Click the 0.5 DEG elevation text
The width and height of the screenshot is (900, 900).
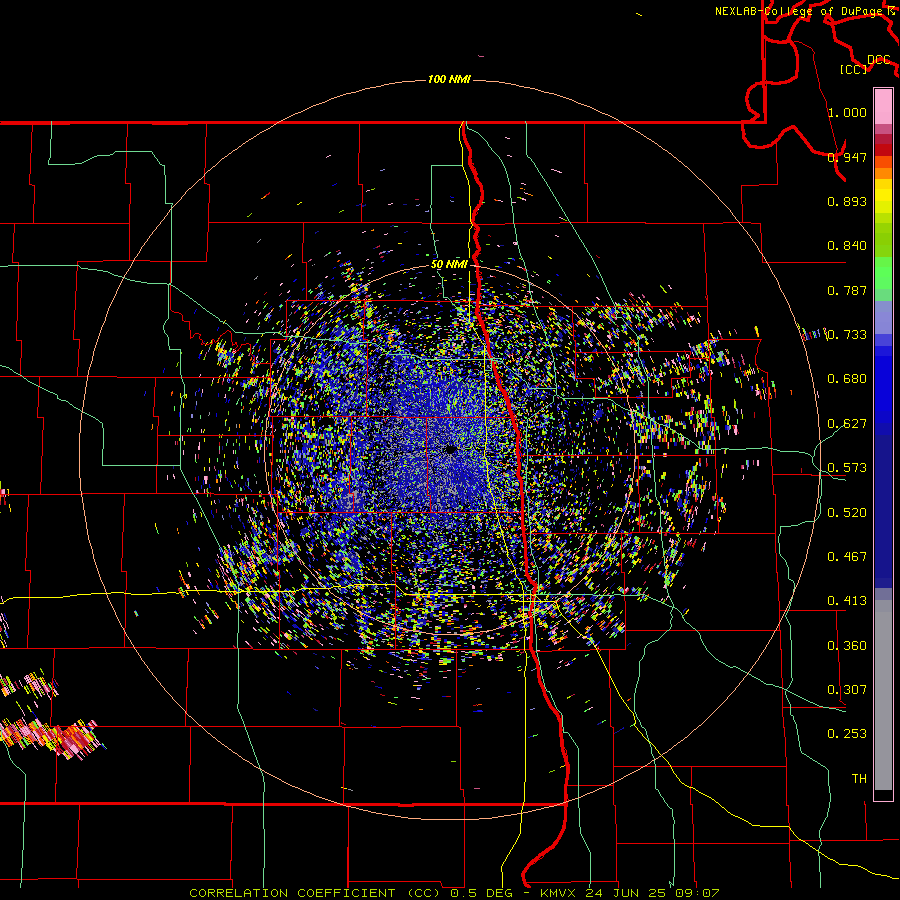481,893
